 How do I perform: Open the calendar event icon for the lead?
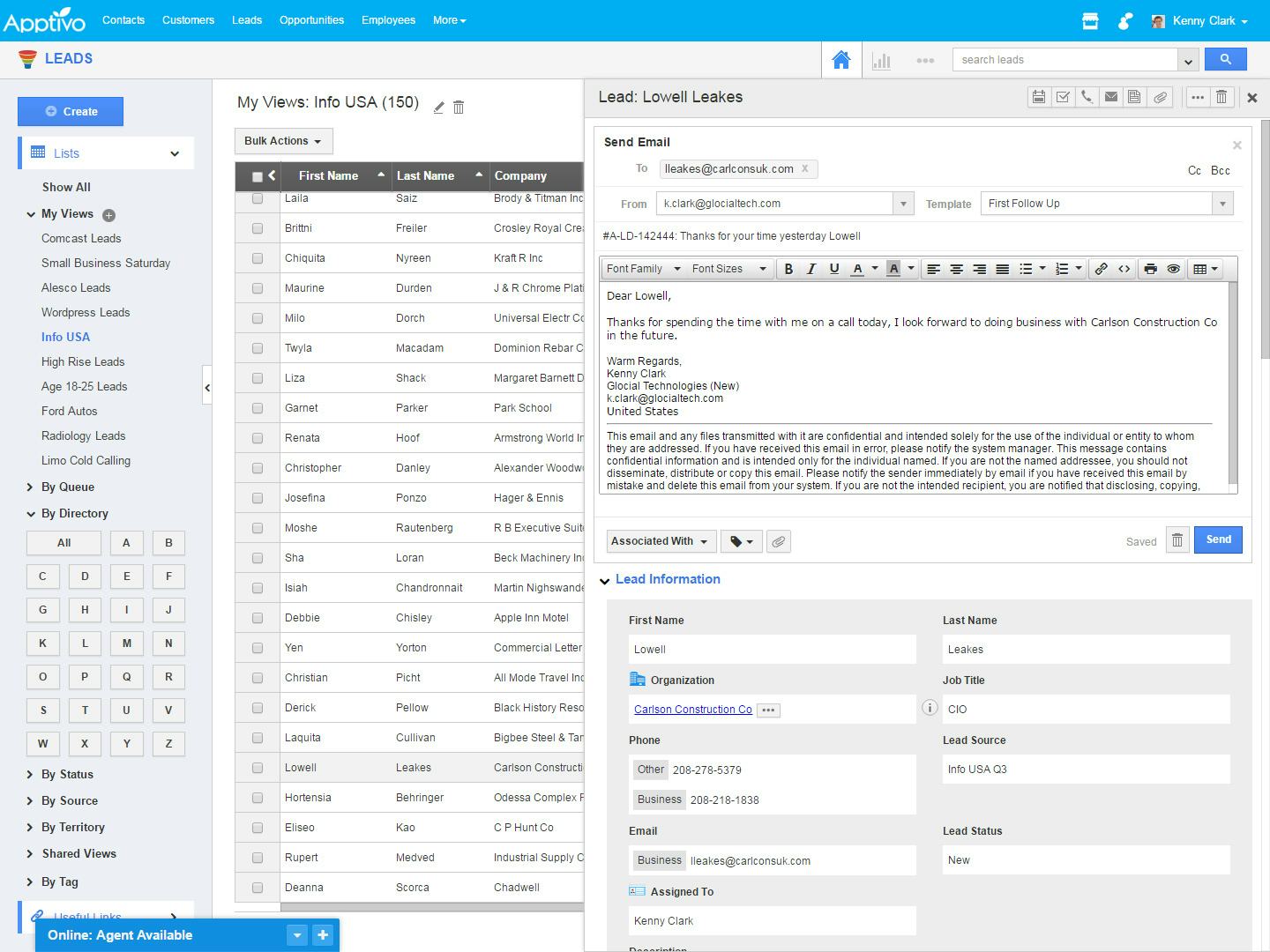[1040, 97]
